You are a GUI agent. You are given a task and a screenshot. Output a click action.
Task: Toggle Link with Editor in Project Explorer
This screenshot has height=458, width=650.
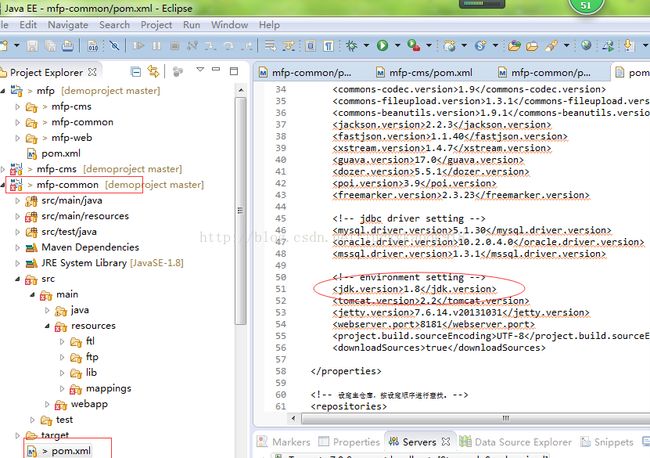pyautogui.click(x=153, y=72)
